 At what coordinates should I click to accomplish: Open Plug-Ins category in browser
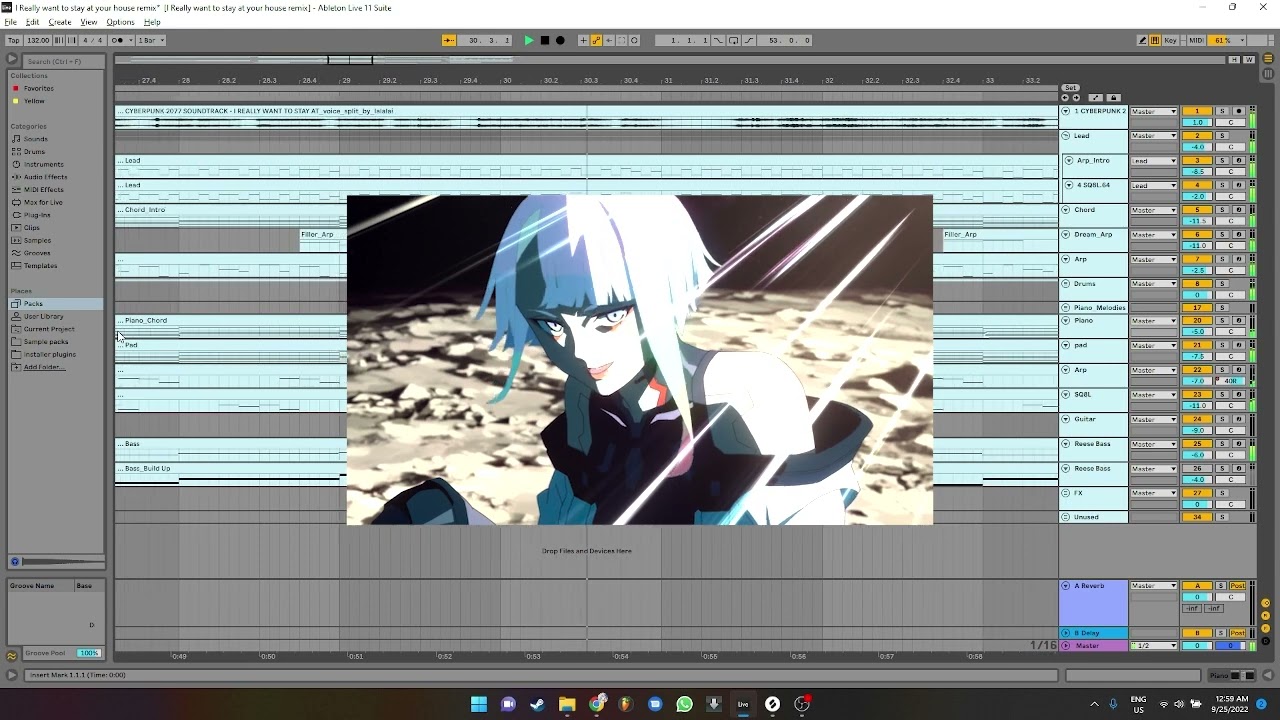(x=37, y=215)
